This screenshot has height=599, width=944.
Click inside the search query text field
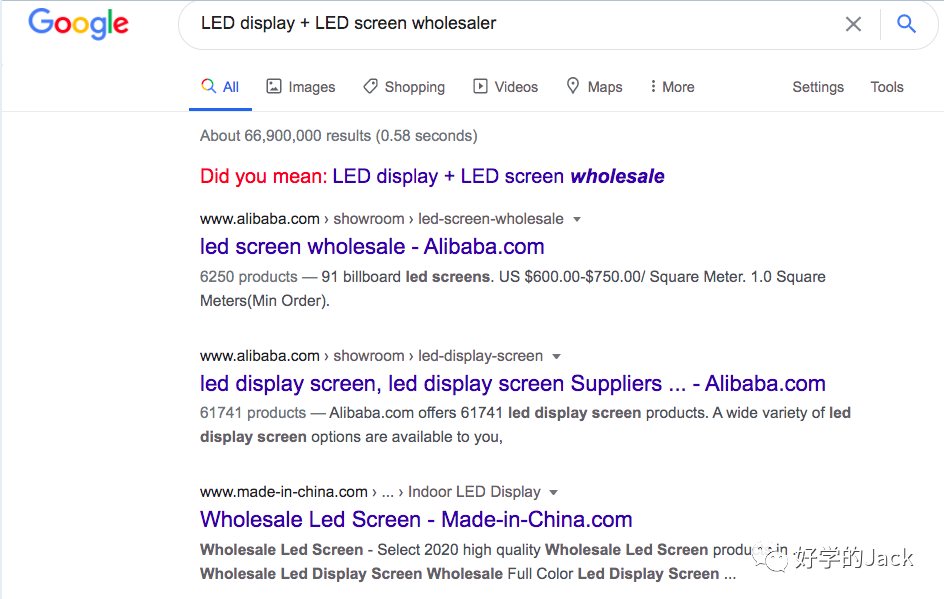tap(500, 24)
